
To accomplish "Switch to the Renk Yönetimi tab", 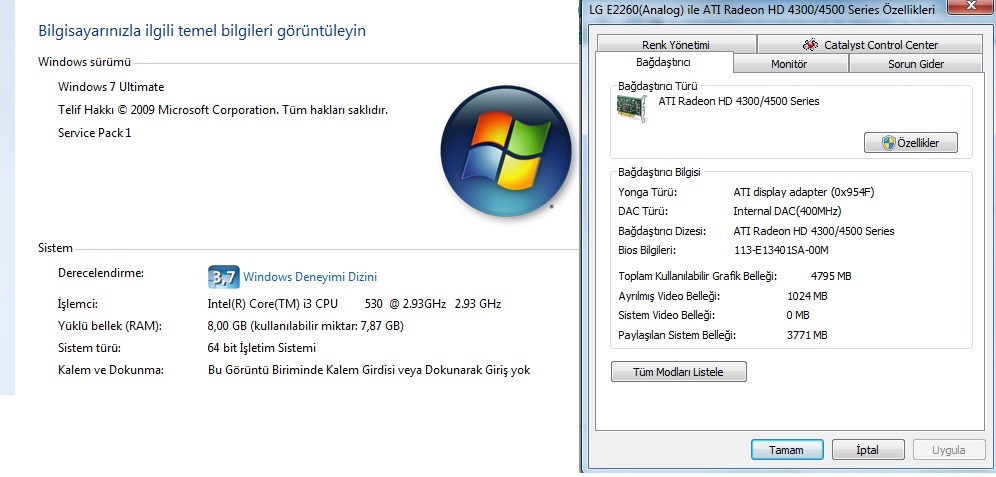I will point(676,44).
